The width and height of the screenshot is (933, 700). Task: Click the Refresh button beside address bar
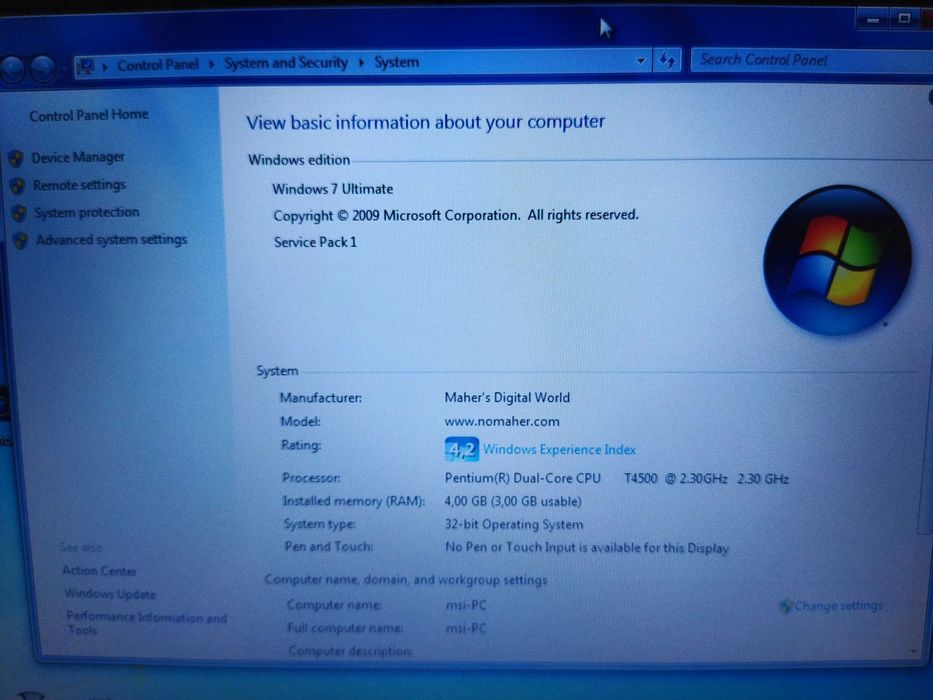(667, 60)
